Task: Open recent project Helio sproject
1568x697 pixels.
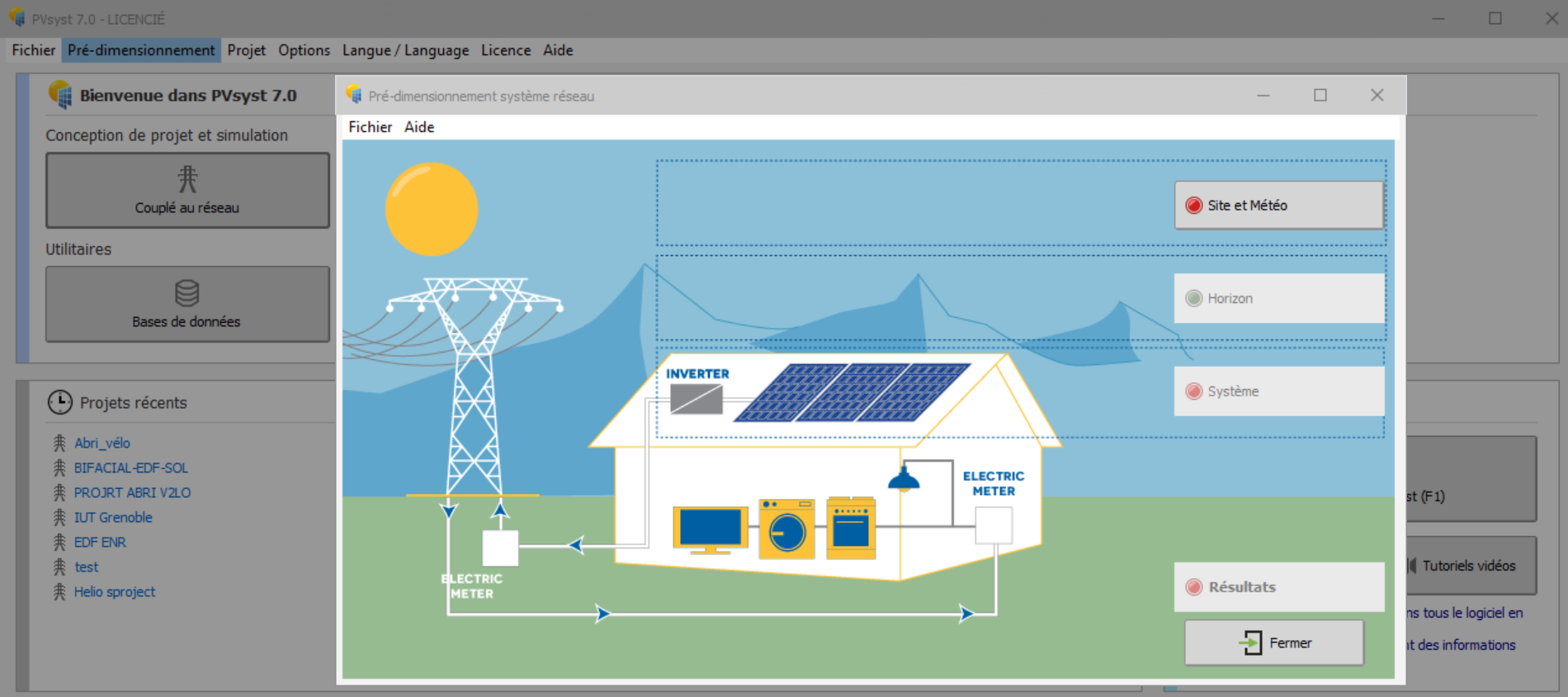Action: pos(115,591)
